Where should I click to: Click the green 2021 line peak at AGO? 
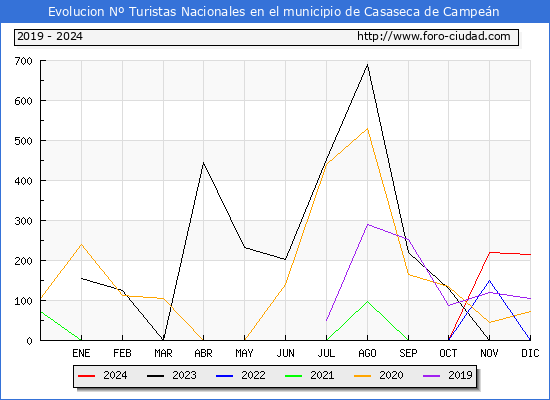[367, 301]
